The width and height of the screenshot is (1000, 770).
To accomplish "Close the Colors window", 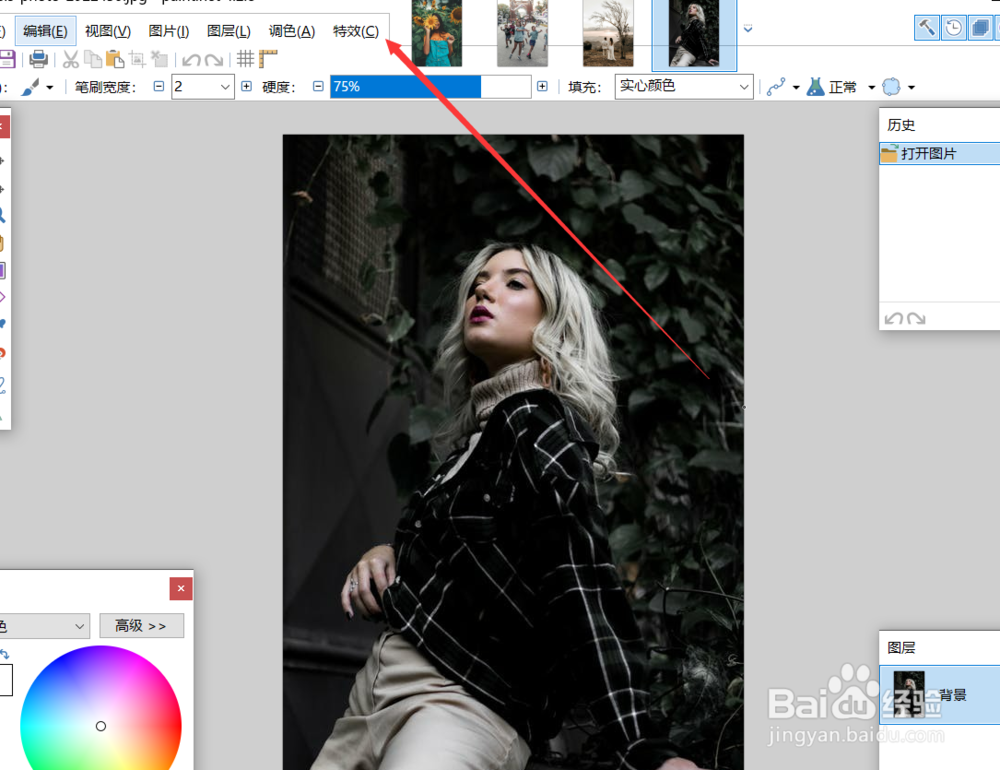I will click(181, 588).
